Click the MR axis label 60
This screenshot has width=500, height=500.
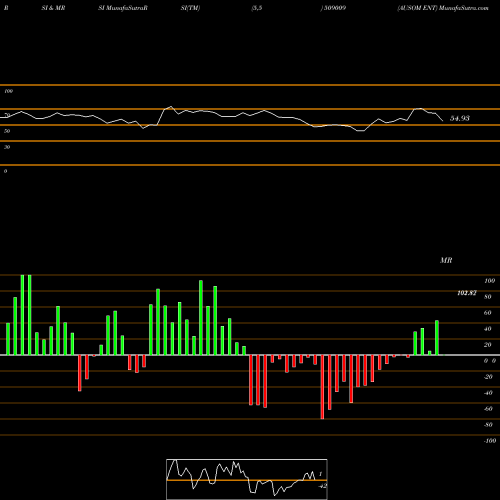[487, 313]
